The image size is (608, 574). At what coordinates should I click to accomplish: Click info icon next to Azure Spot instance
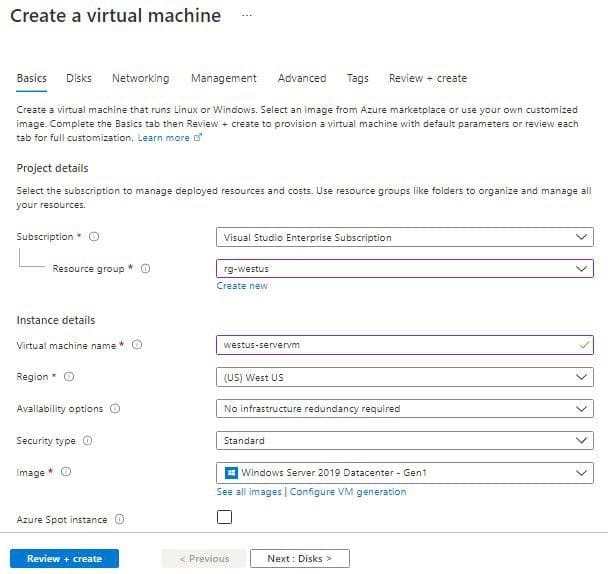click(x=119, y=519)
